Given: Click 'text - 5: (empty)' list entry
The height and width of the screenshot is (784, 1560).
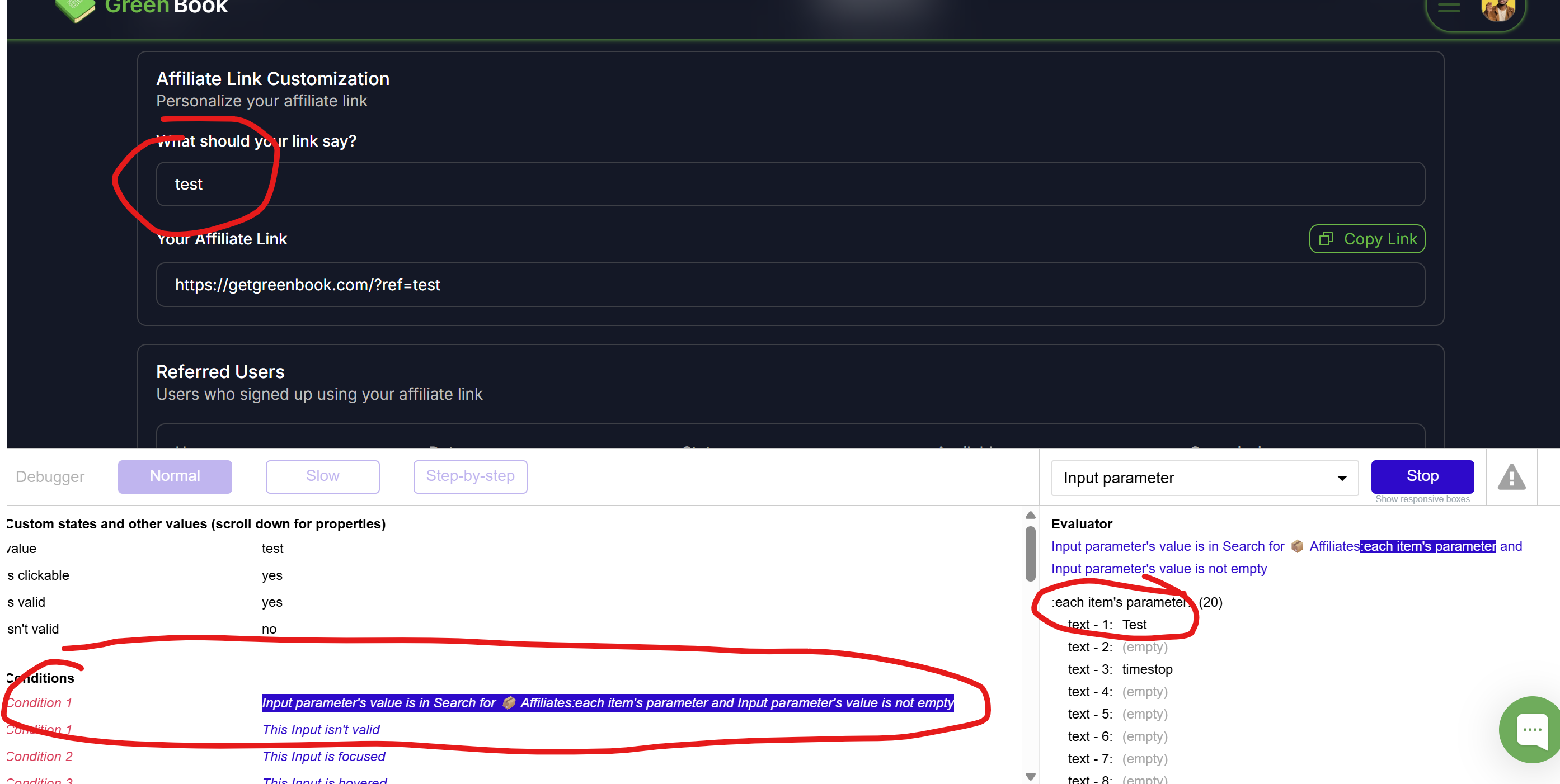Looking at the screenshot, I should pos(1117,714).
